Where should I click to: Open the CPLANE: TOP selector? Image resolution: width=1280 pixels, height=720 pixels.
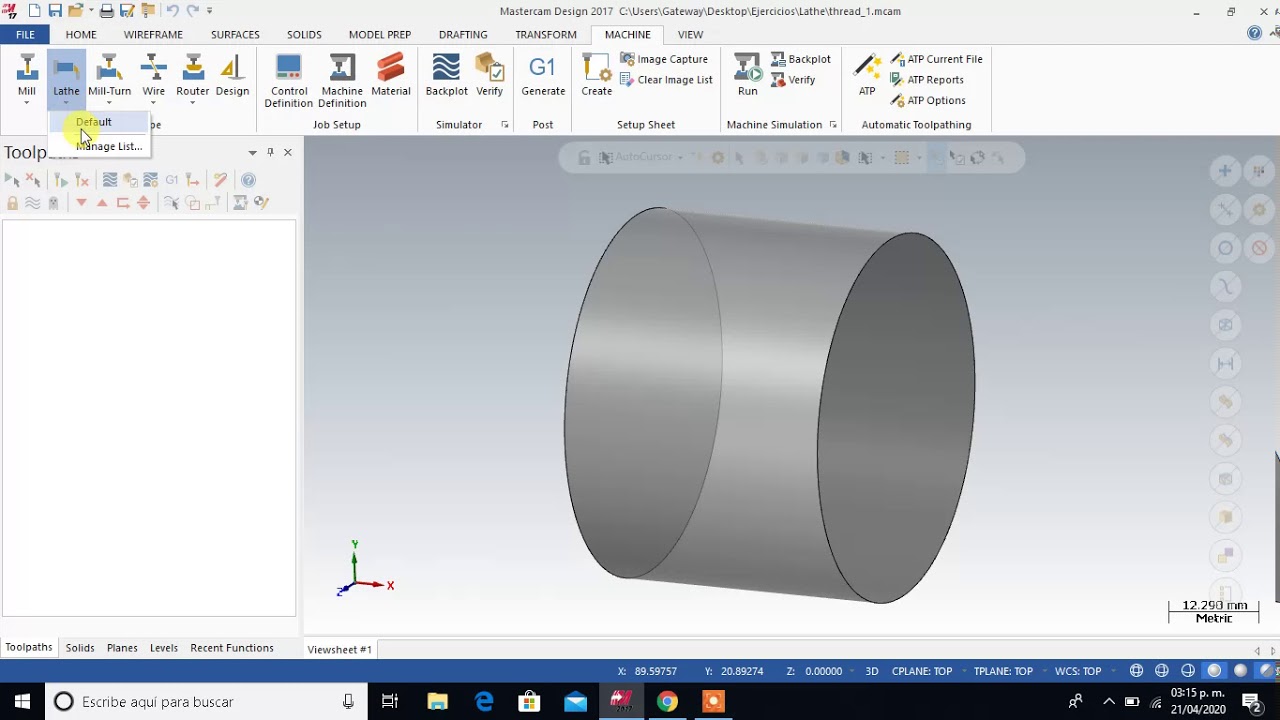click(922, 671)
